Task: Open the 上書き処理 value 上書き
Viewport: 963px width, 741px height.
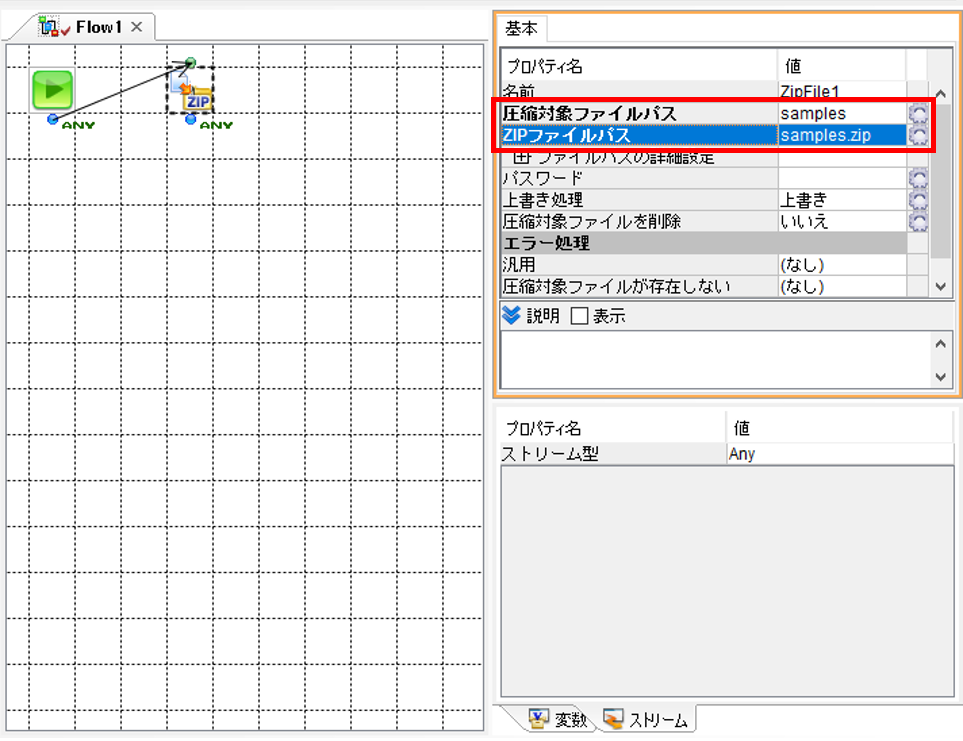Action: 842,200
